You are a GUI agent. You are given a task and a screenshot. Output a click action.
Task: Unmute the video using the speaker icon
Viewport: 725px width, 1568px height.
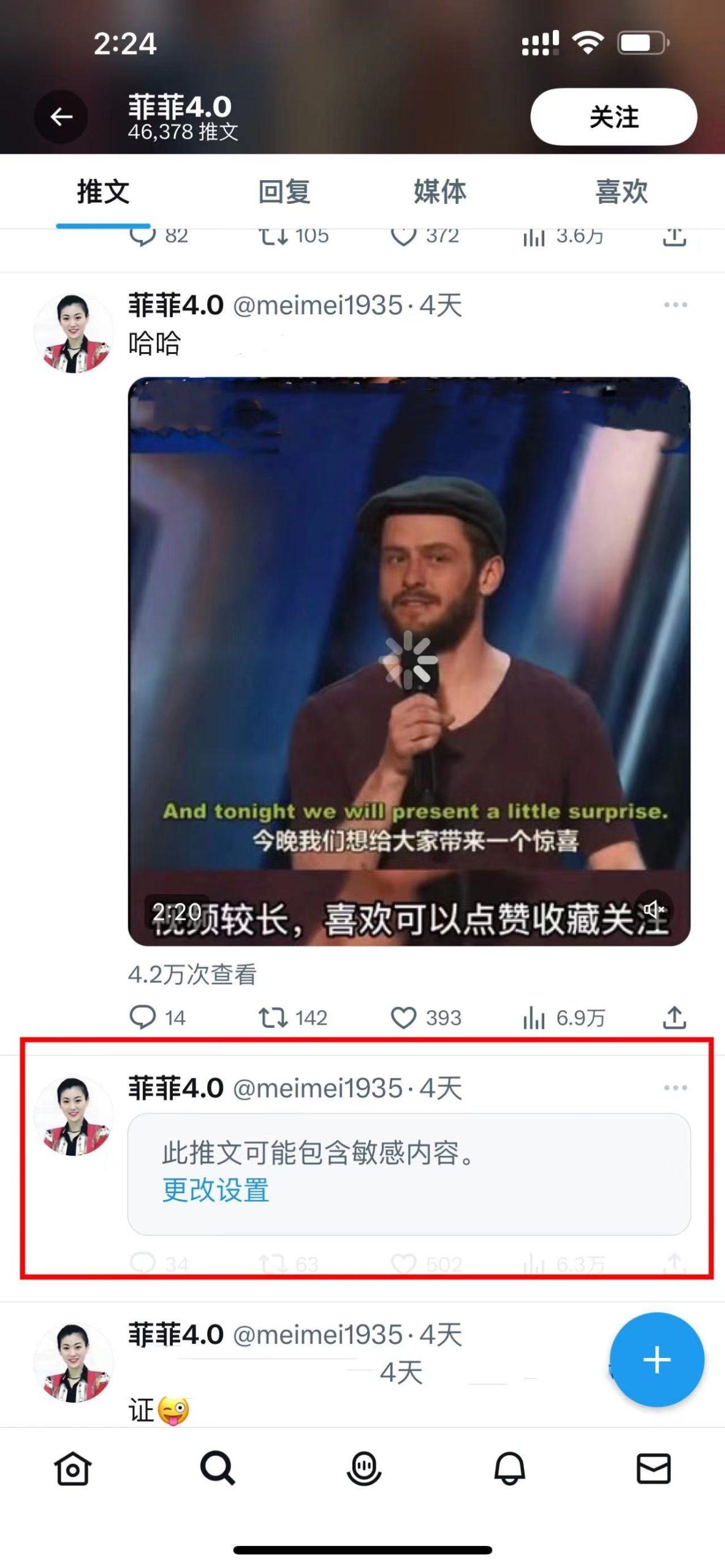[x=654, y=908]
